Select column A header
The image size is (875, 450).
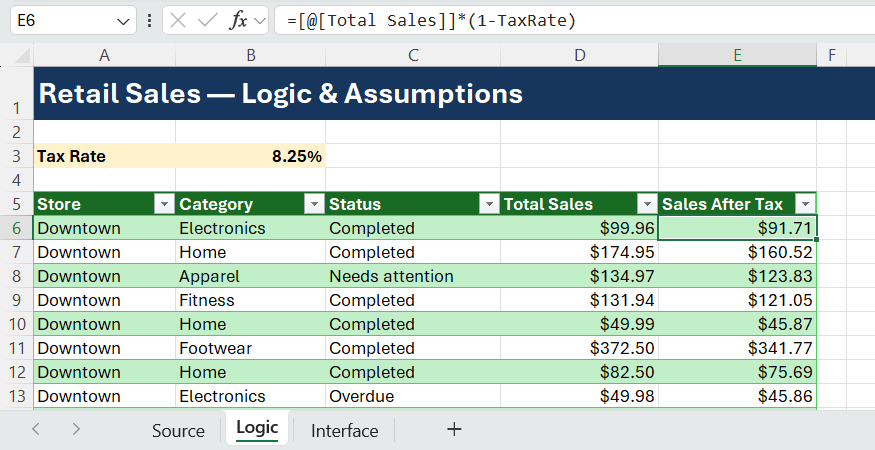click(x=104, y=55)
